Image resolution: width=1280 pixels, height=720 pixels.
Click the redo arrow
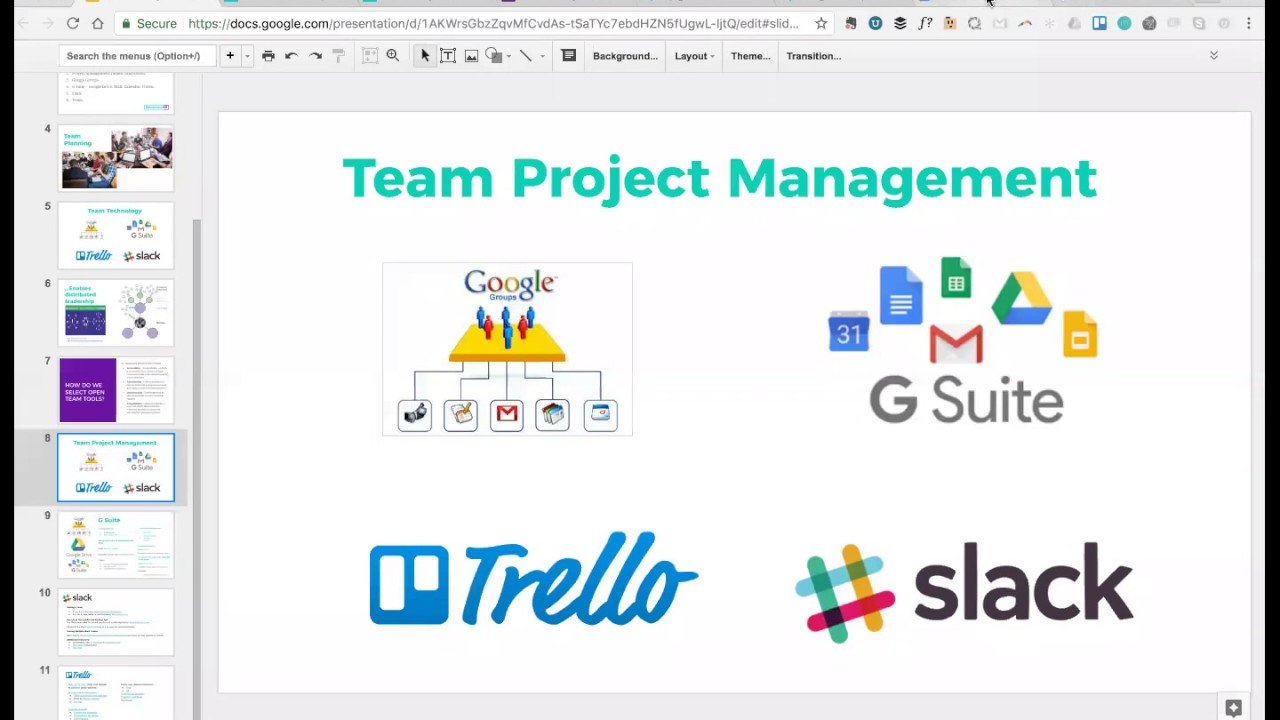315,56
